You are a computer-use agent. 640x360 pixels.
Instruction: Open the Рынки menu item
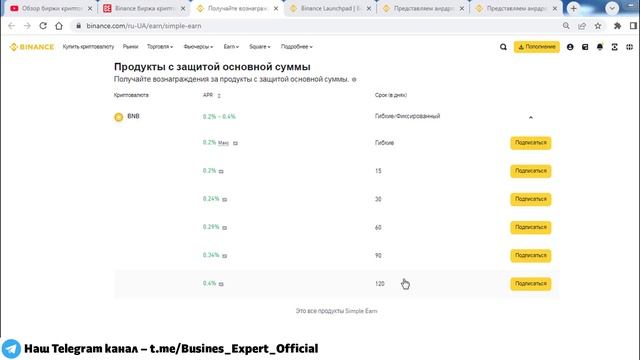click(131, 47)
